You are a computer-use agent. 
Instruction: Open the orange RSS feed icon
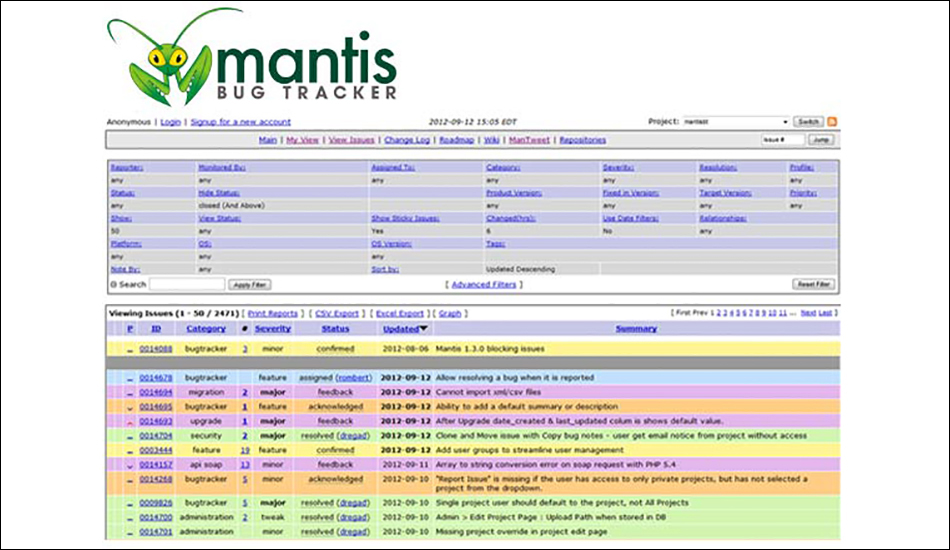[832, 122]
